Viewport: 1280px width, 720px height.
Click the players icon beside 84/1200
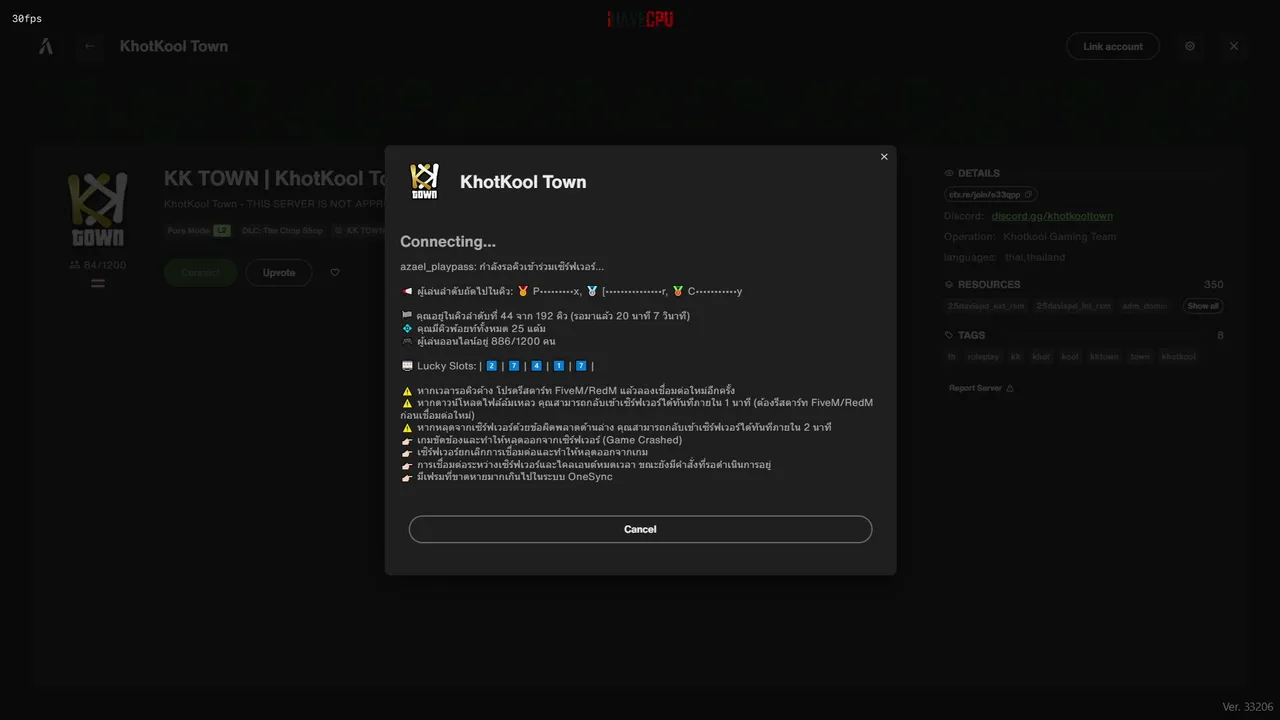tap(75, 265)
